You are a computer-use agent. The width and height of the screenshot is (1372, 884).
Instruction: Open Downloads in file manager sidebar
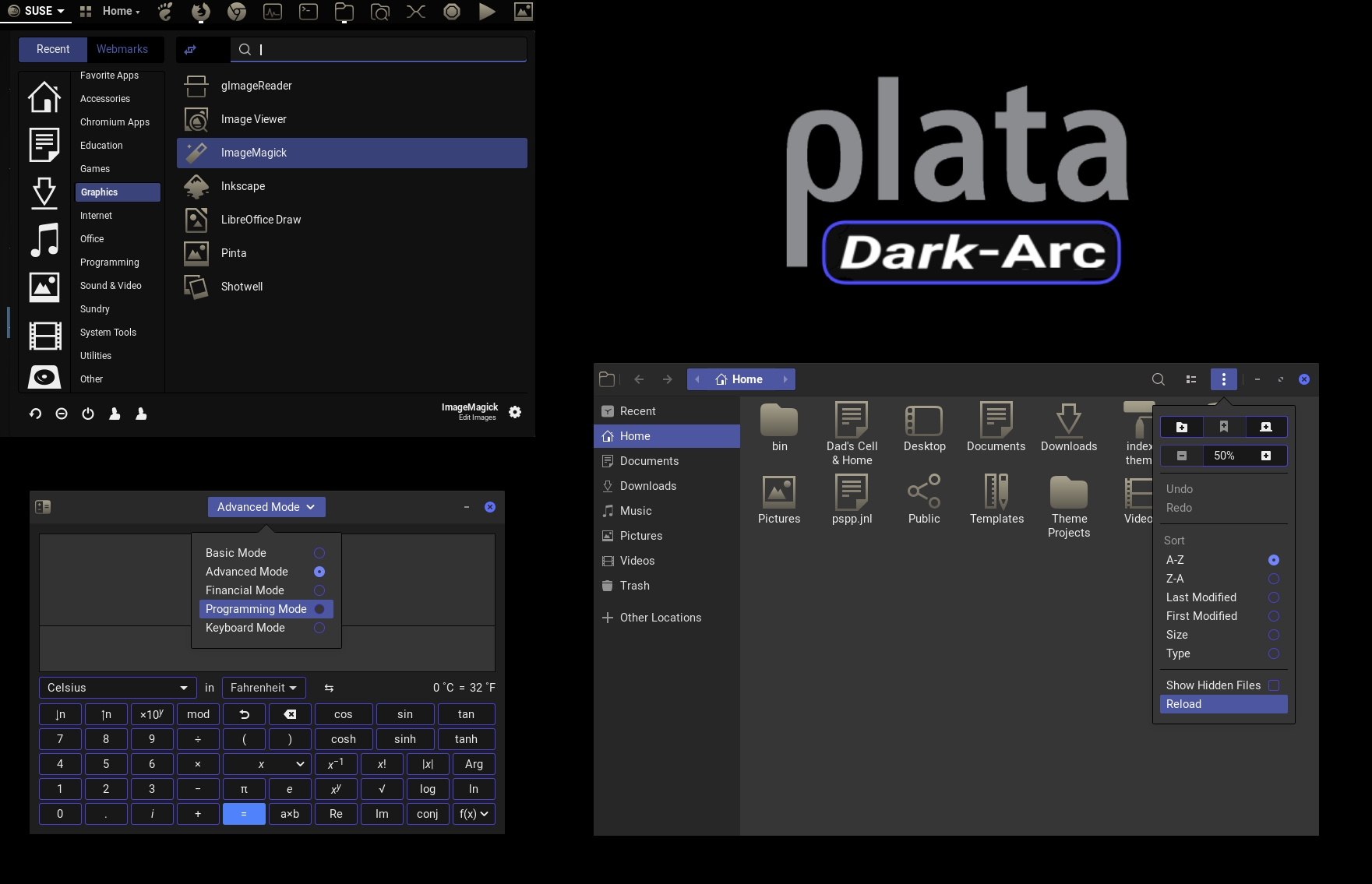pyautogui.click(x=667, y=486)
